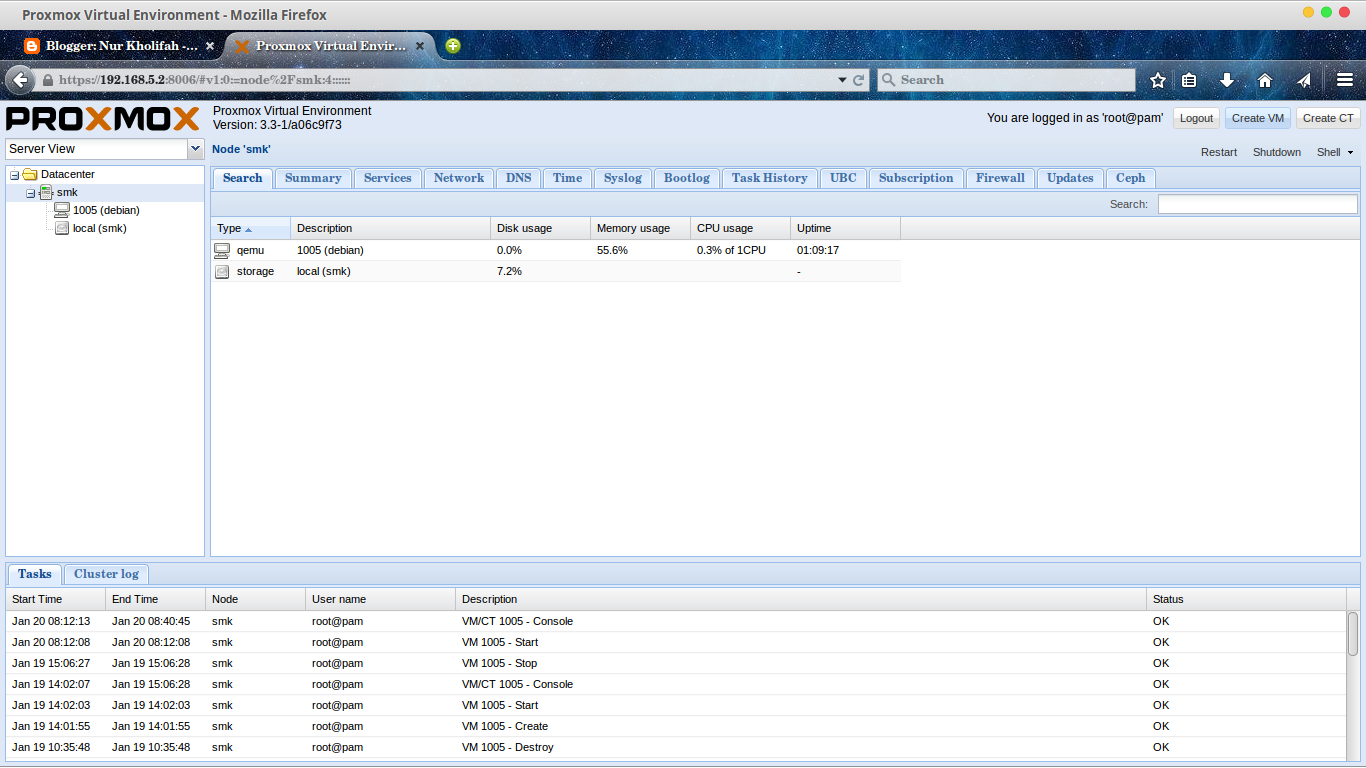Click the Create CT button
Viewport: 1366px width, 768px height.
tap(1328, 118)
